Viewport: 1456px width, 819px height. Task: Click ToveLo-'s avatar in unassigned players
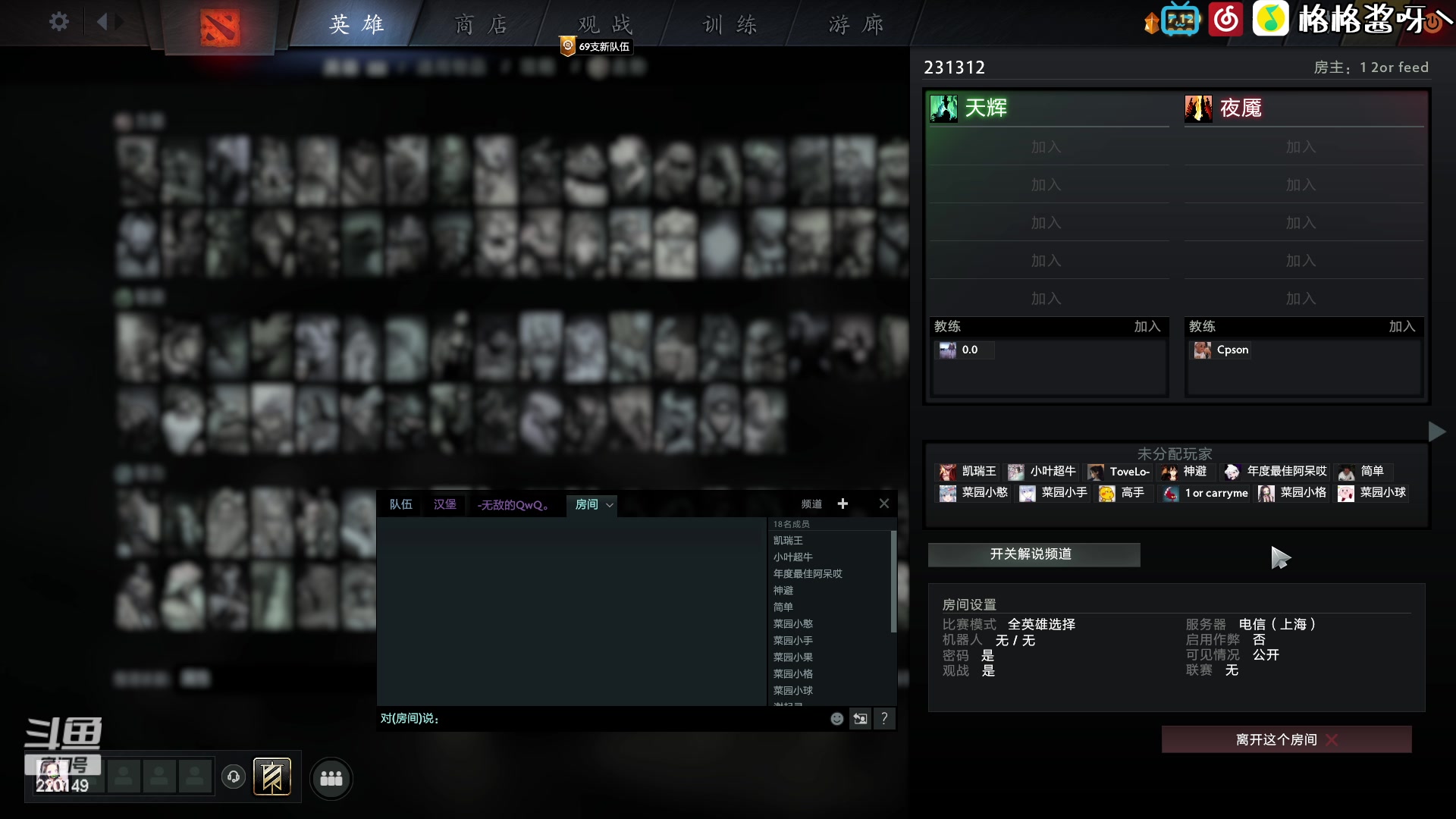[1095, 472]
